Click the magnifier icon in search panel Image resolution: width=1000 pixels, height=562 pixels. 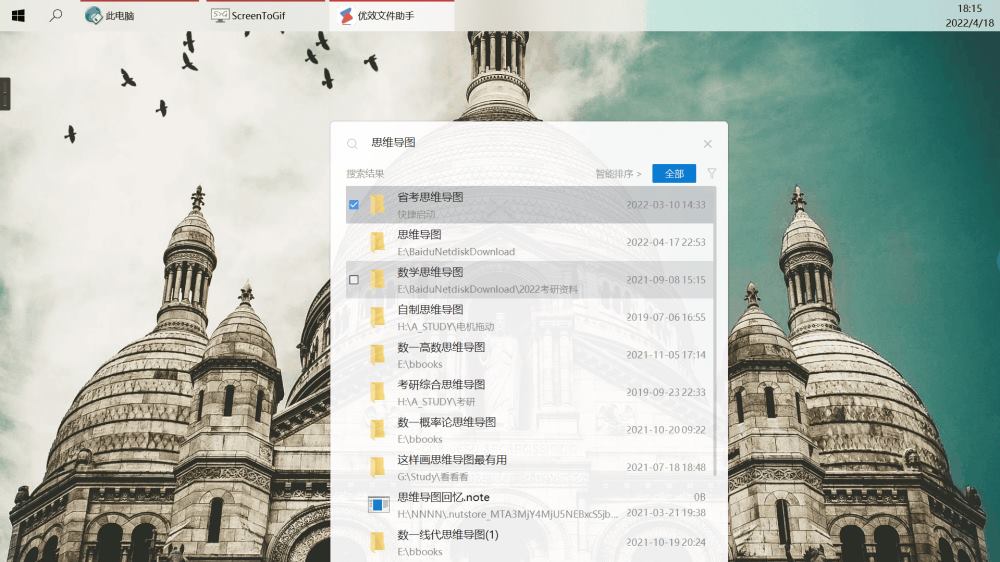[353, 144]
